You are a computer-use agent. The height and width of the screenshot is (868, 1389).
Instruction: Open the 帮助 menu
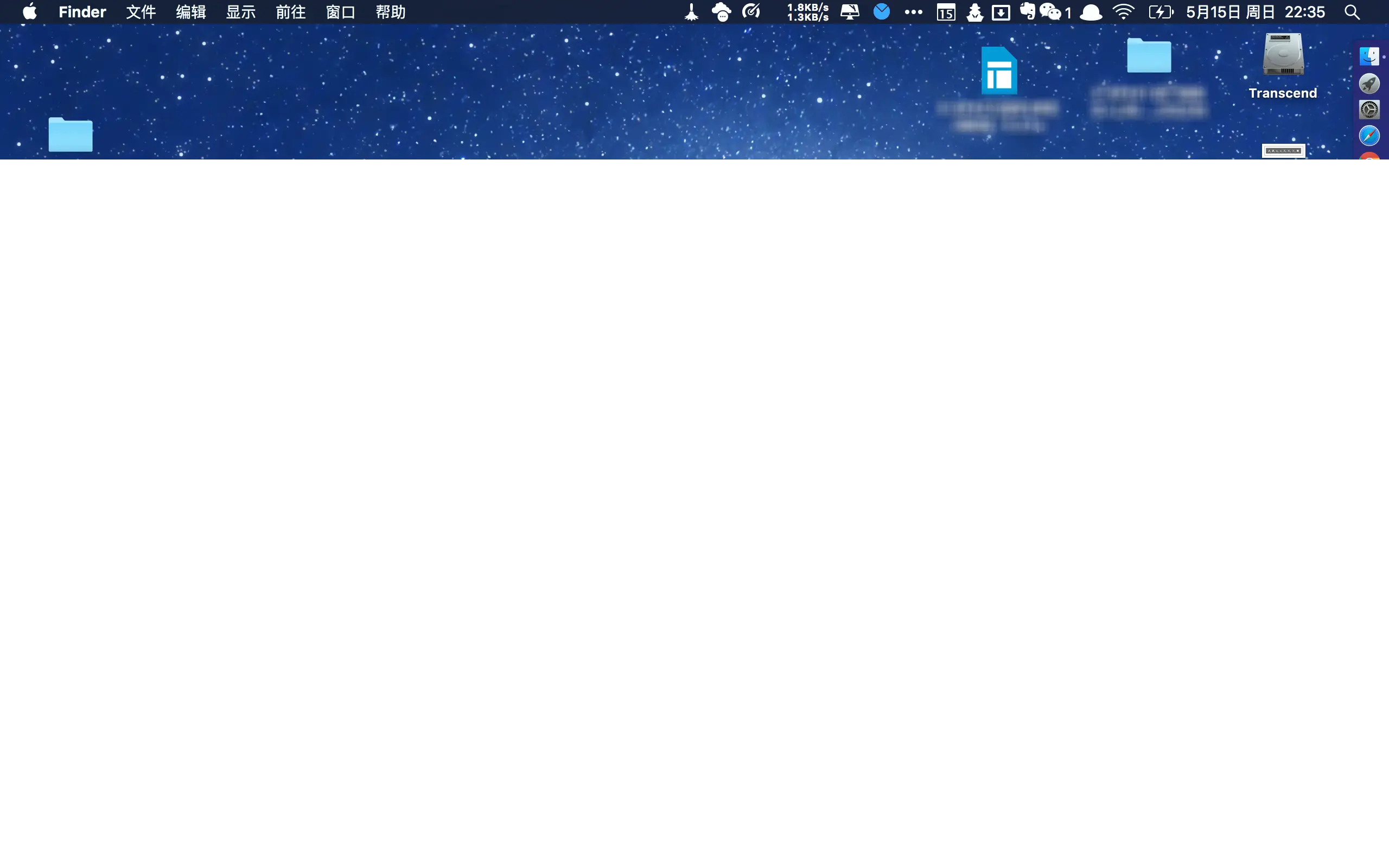[390, 12]
